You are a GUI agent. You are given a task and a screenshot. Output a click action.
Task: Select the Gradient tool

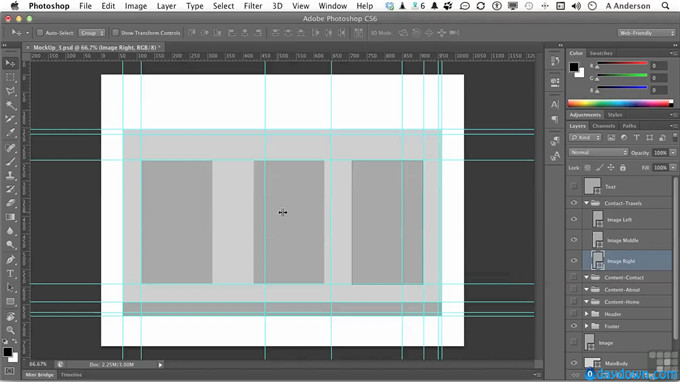tap(10, 217)
